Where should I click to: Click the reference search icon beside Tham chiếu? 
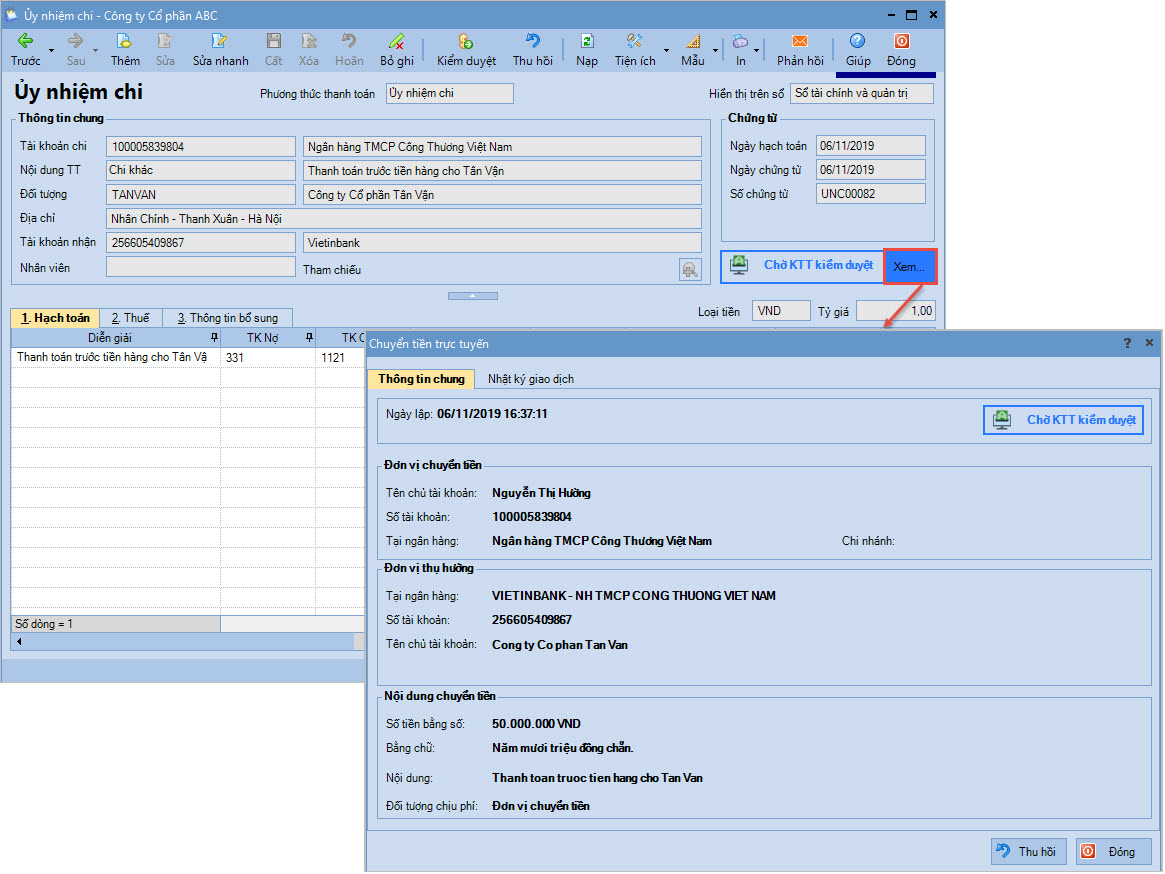pyautogui.click(x=689, y=269)
